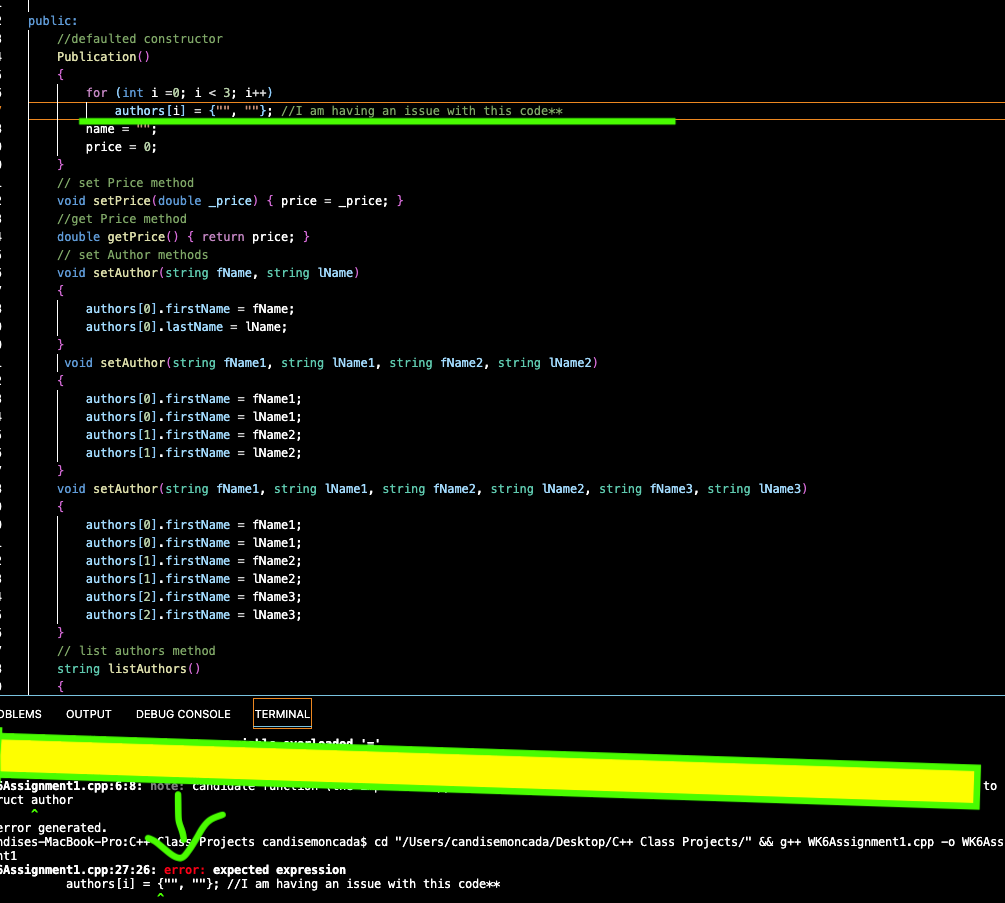Open the TERMINAL panel tab
This screenshot has height=903, width=1005.
click(x=282, y=714)
